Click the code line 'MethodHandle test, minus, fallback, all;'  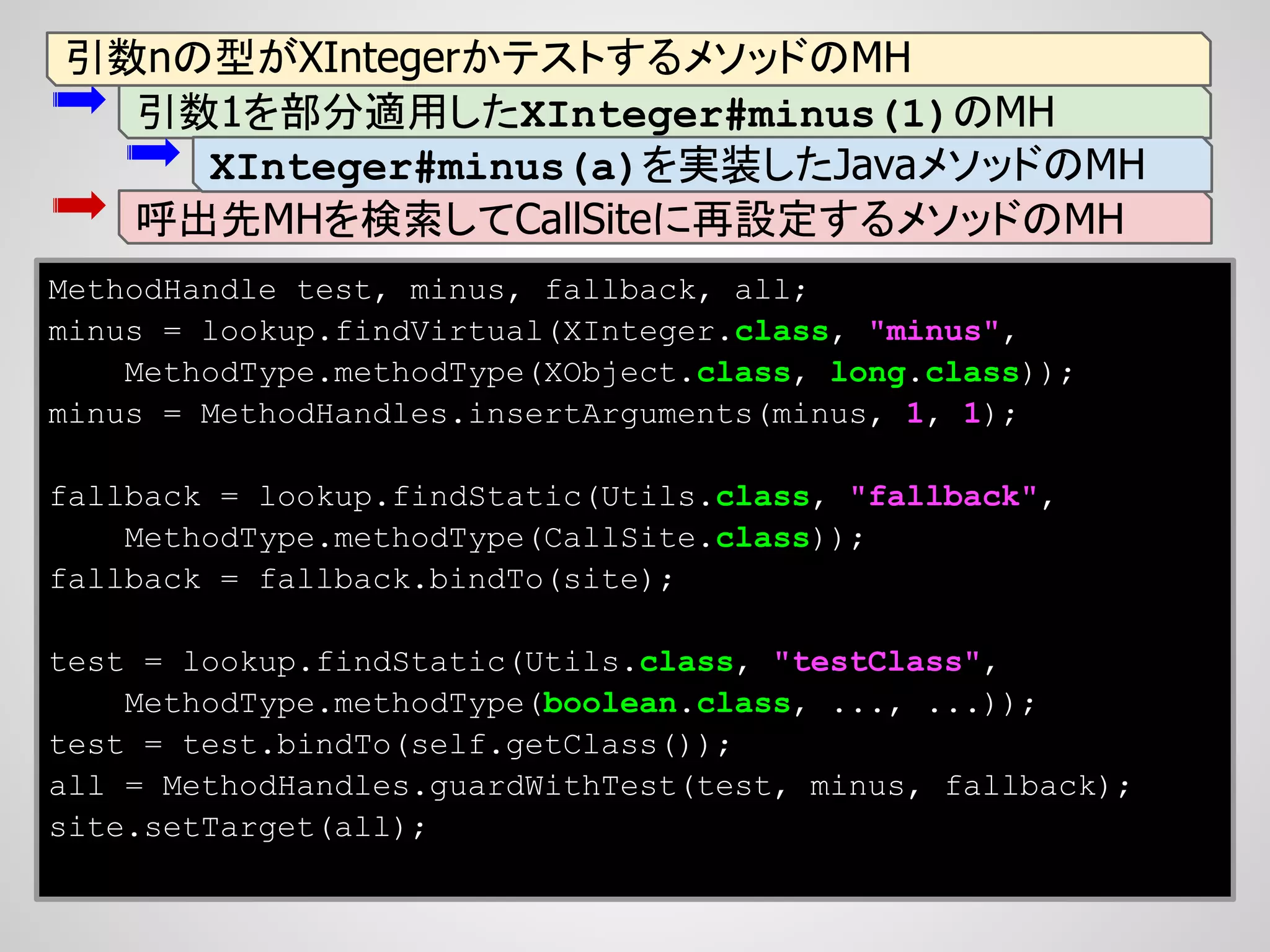(x=427, y=290)
